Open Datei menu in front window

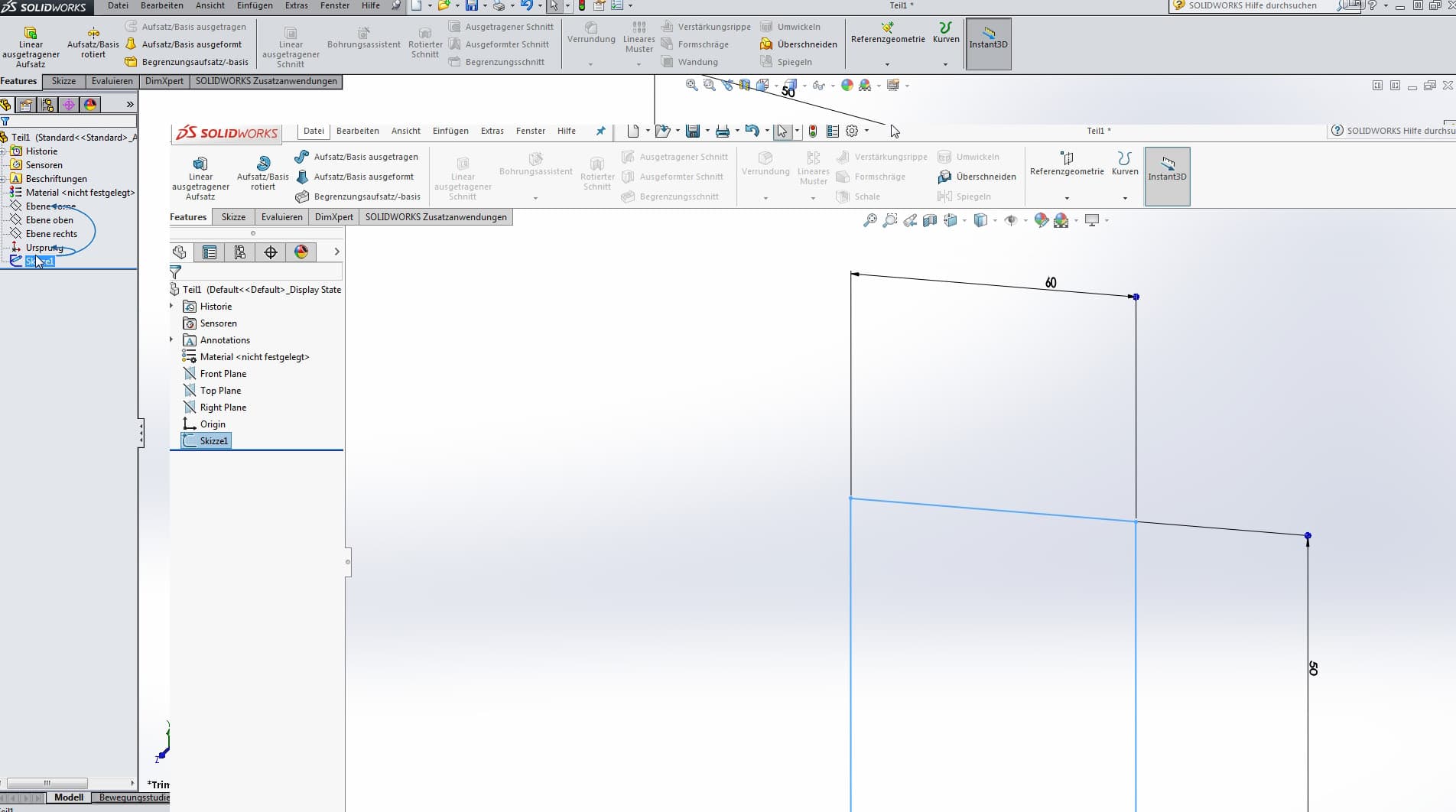[x=314, y=131]
